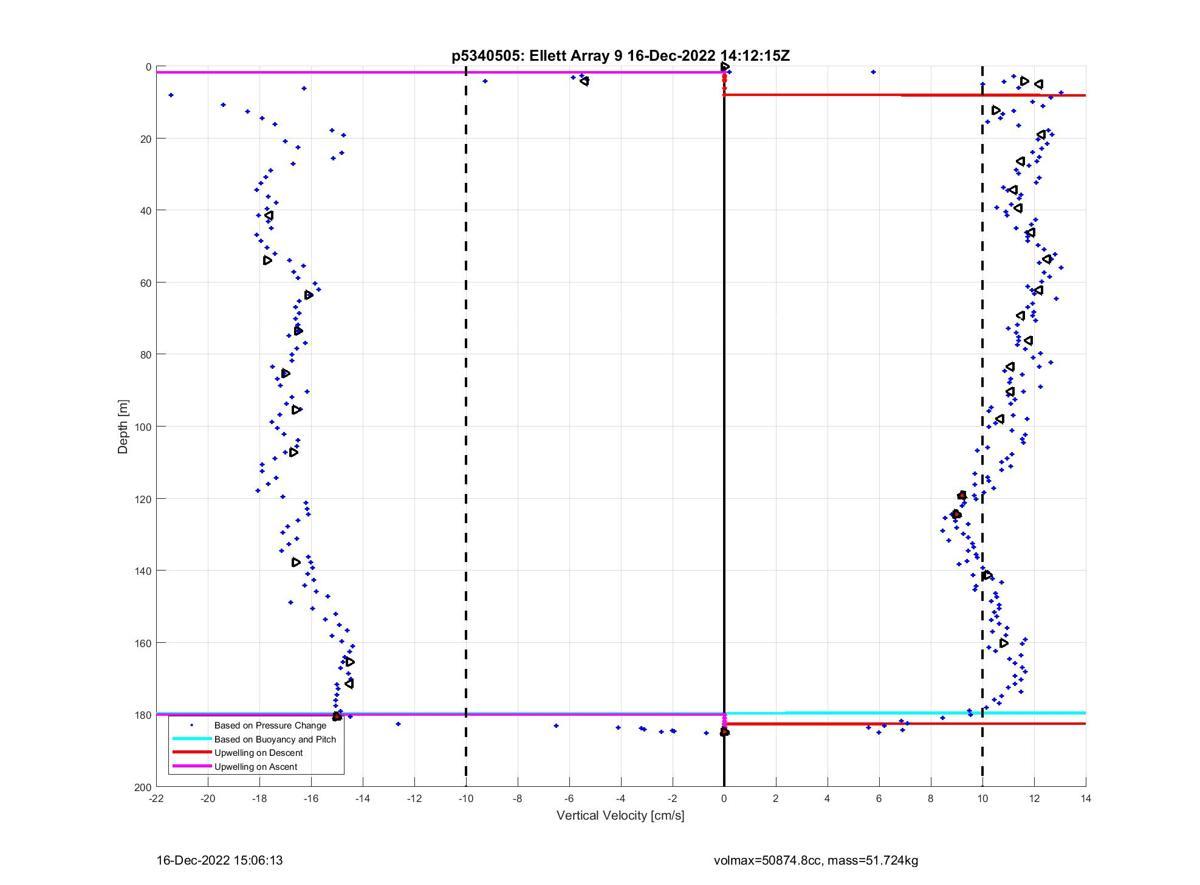Screen dimensions: 1200x885
Task: Click the magenta line swatch in legend
Action: click(x=191, y=766)
